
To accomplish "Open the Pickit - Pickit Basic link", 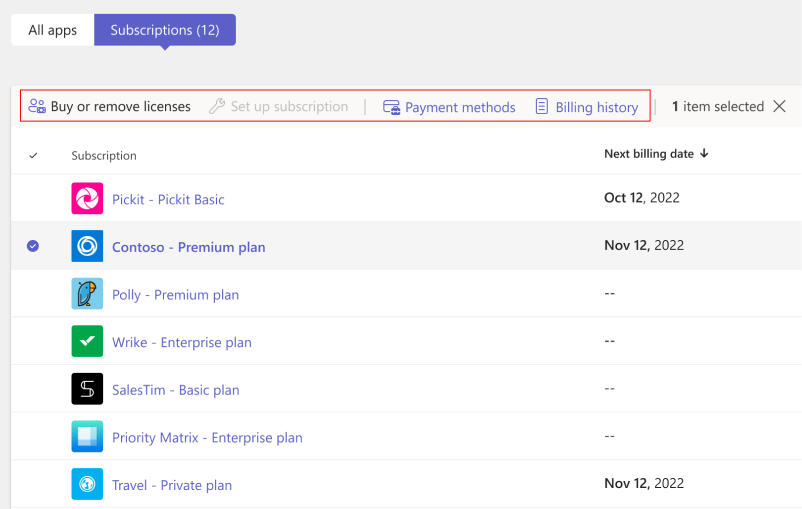I will [x=168, y=199].
